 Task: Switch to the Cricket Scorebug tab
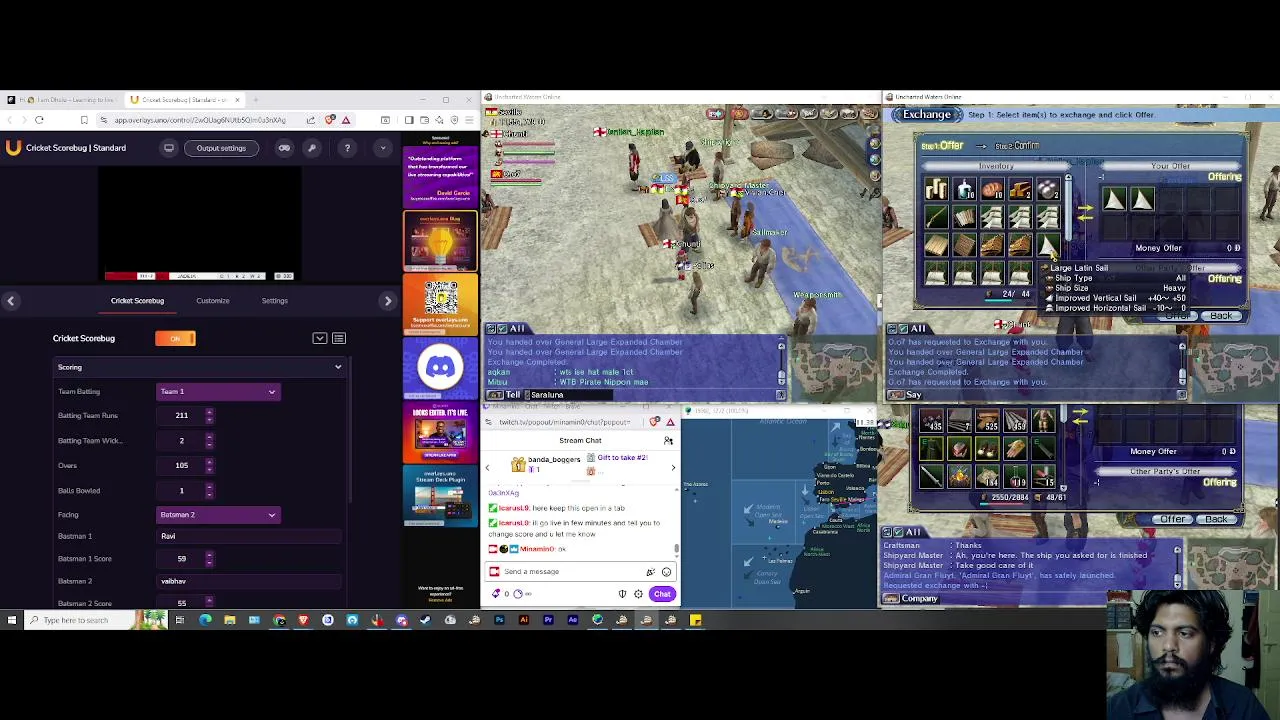click(x=137, y=300)
